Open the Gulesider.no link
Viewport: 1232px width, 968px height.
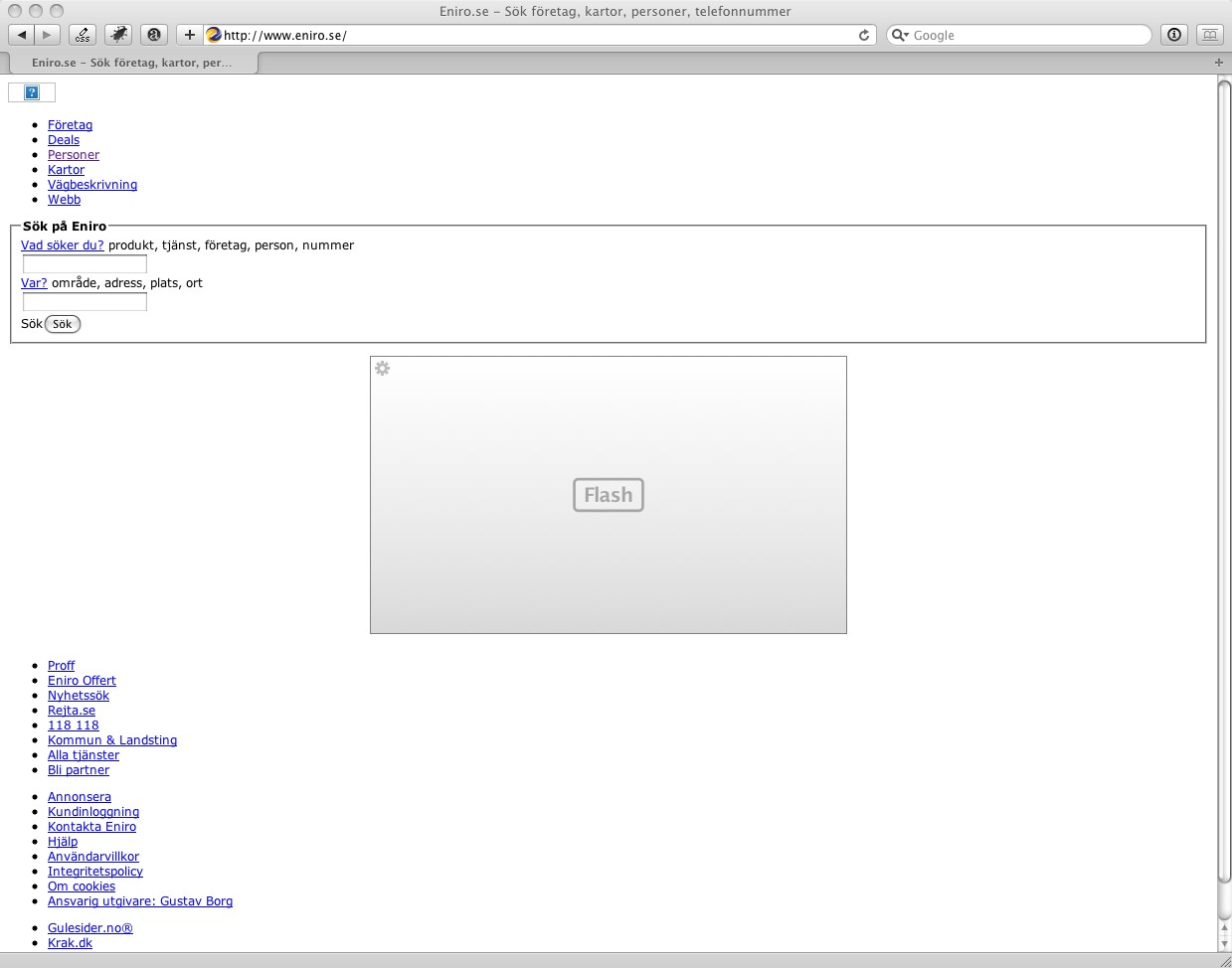pos(89,928)
